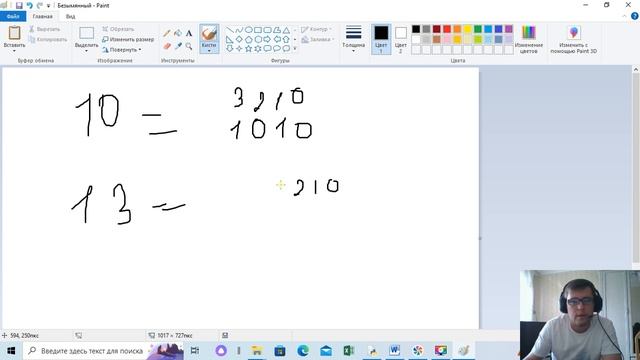Screen dimensions: 640x360
Task: Select the Fill with color bucket tool
Action: 178,33
